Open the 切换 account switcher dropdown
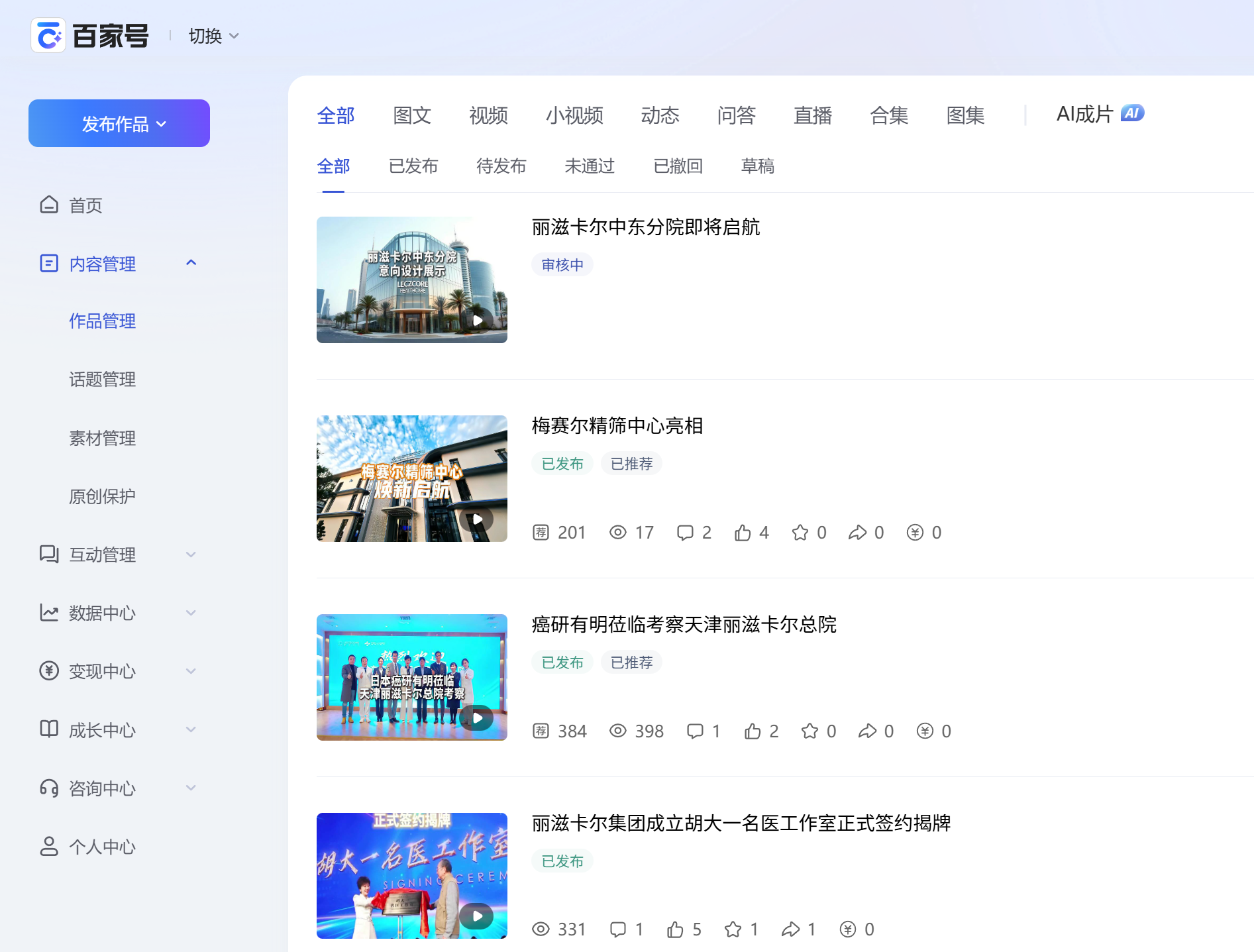This screenshot has height=952, width=1254. coord(213,36)
